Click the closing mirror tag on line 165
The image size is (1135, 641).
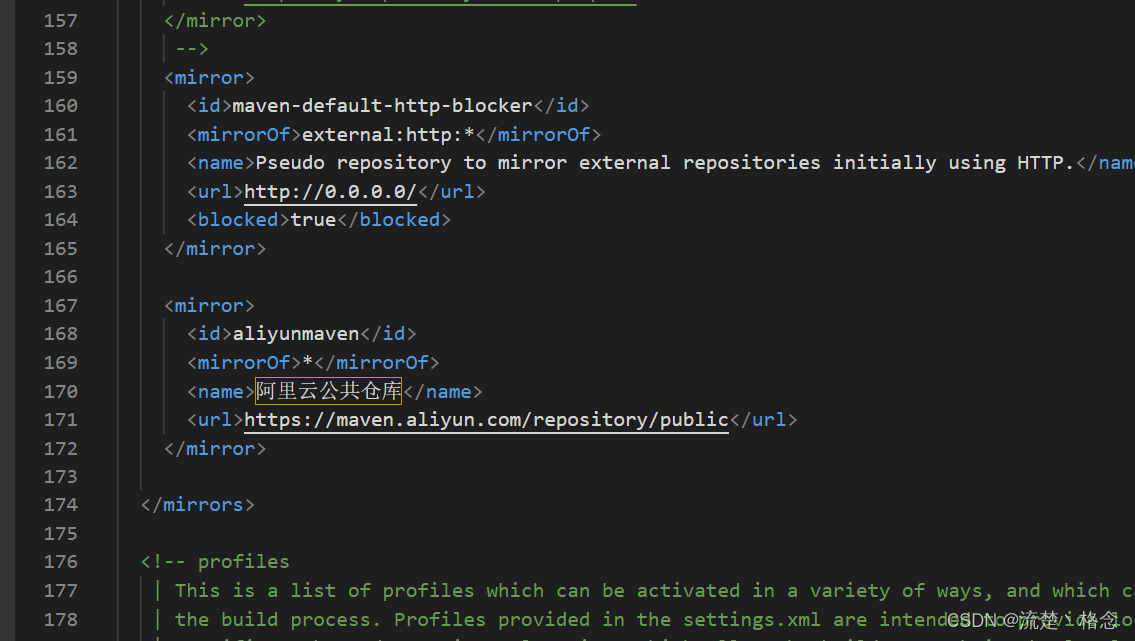[215, 248]
